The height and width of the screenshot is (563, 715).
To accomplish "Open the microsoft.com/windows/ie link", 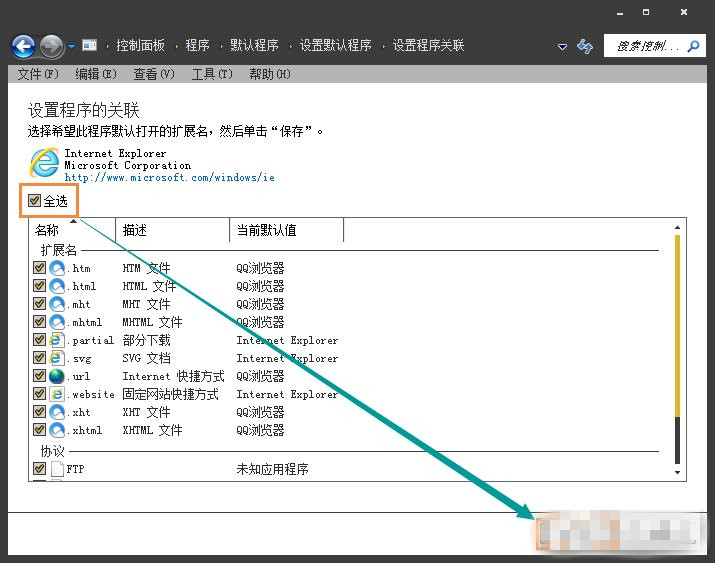I will pos(170,177).
